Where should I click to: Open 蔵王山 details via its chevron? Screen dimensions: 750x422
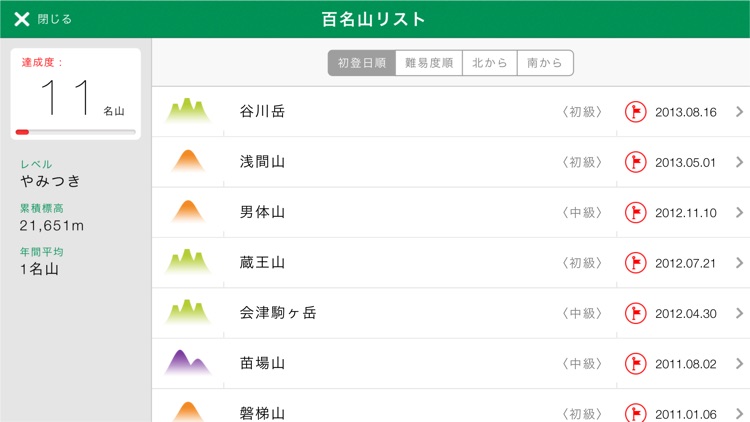[x=739, y=263]
